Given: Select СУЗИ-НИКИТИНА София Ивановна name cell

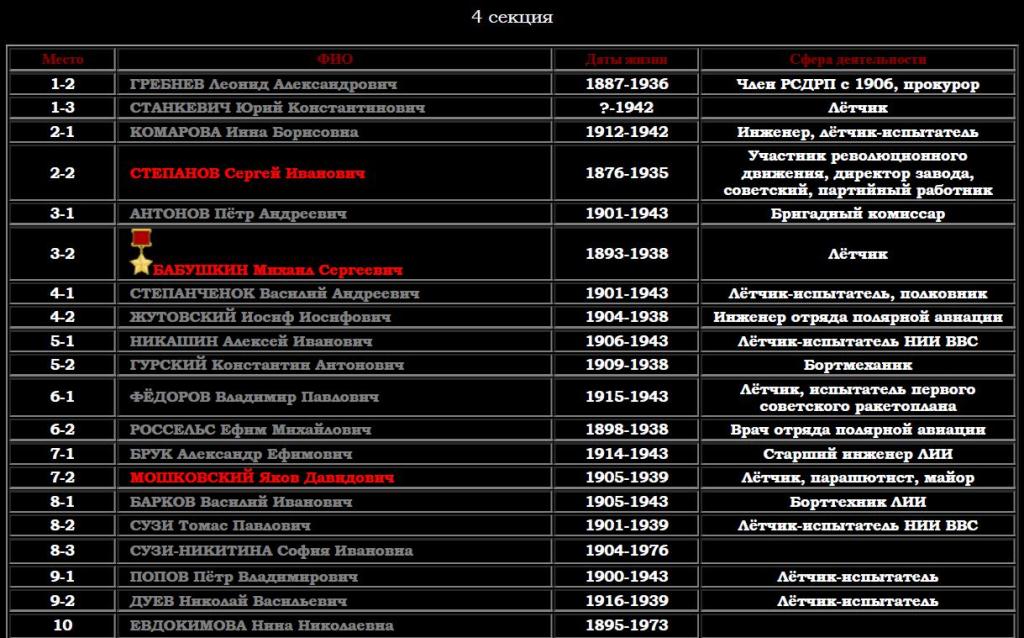Looking at the screenshot, I should click(x=271, y=550).
